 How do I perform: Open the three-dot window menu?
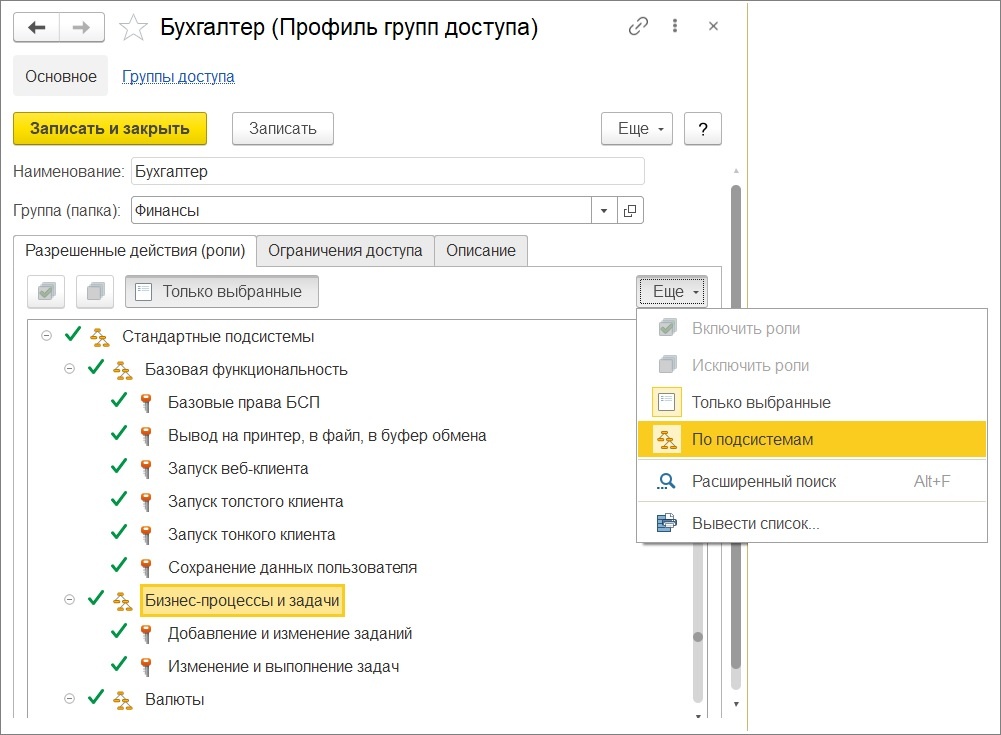click(675, 26)
